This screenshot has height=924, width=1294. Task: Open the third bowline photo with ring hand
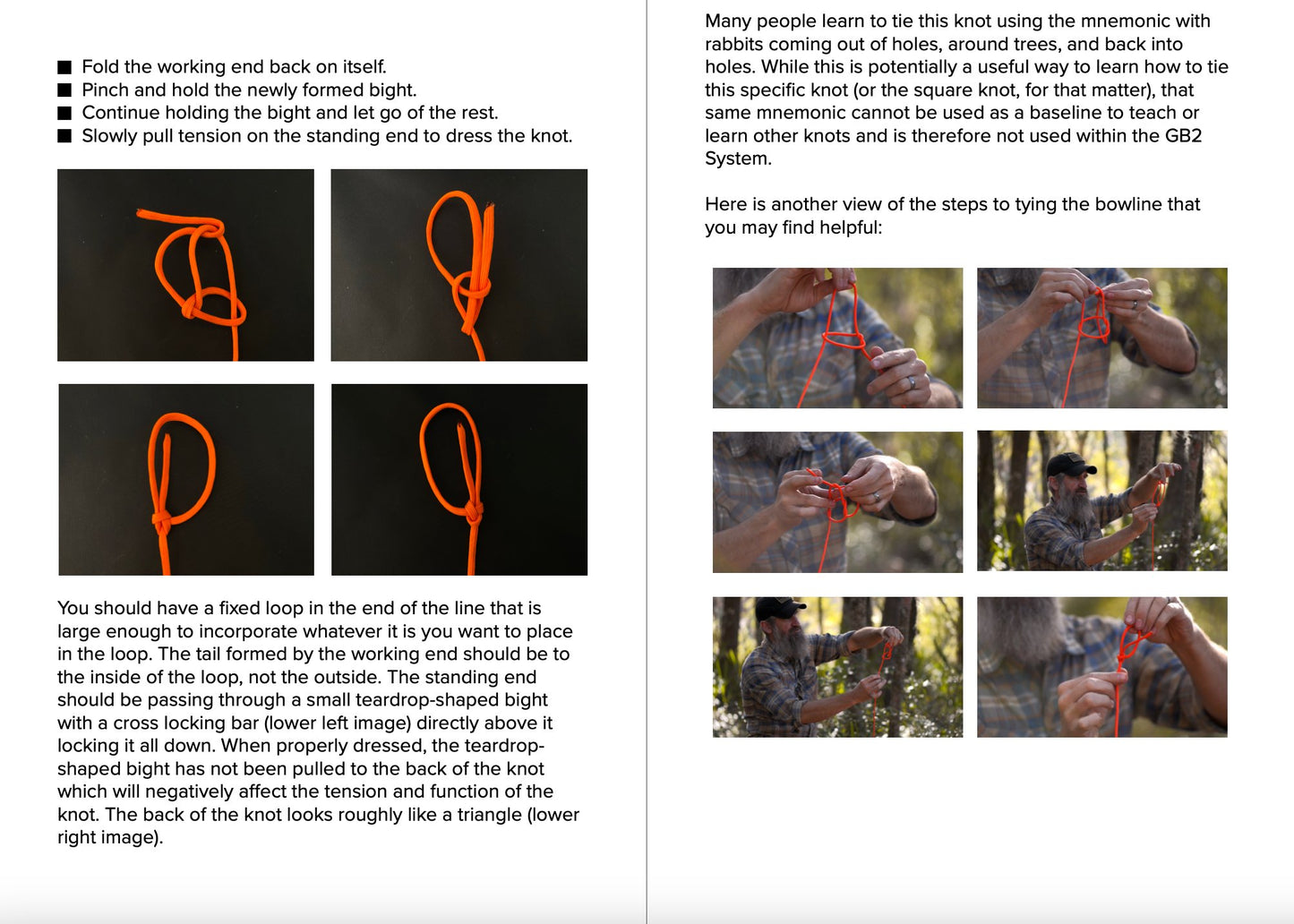point(837,501)
